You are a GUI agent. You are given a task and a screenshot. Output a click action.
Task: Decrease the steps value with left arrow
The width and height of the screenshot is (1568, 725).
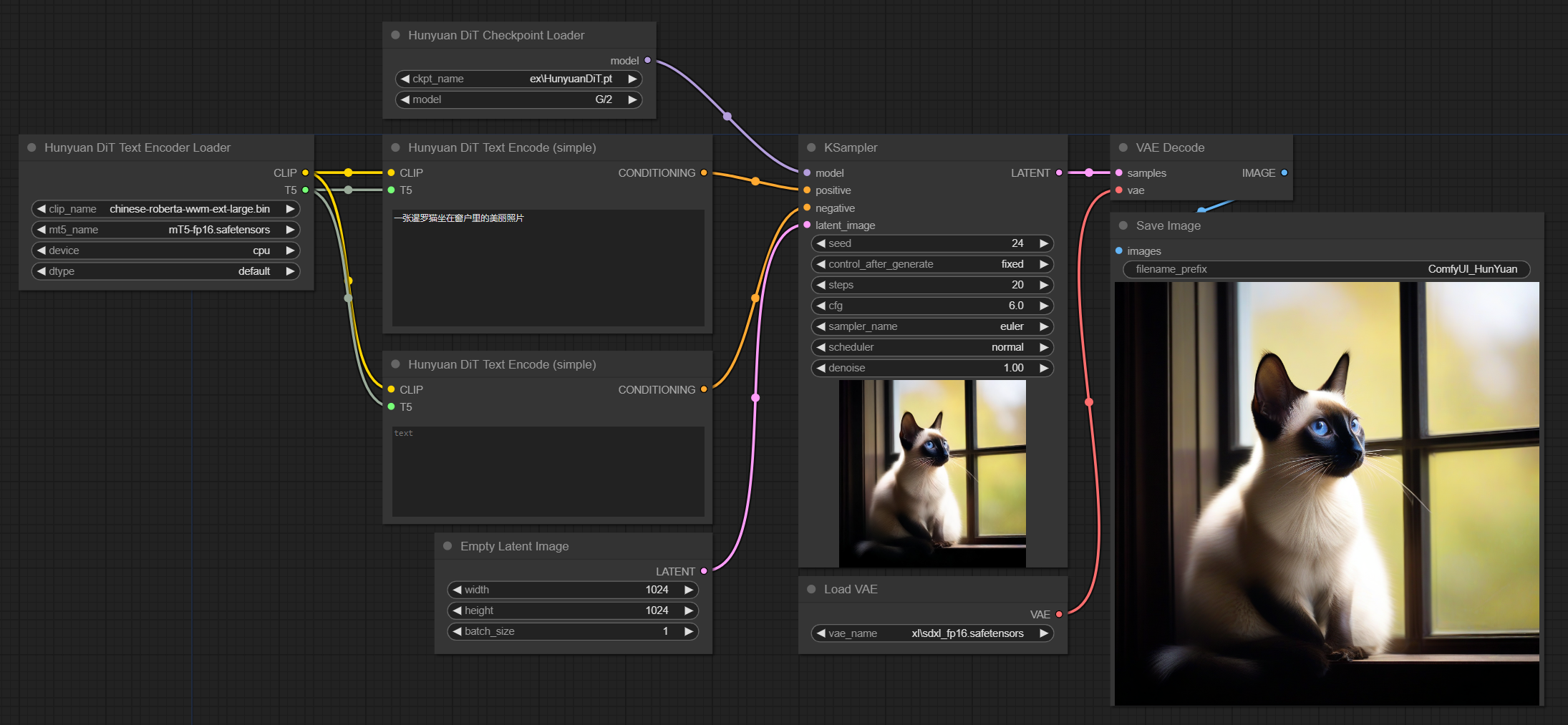tap(821, 285)
